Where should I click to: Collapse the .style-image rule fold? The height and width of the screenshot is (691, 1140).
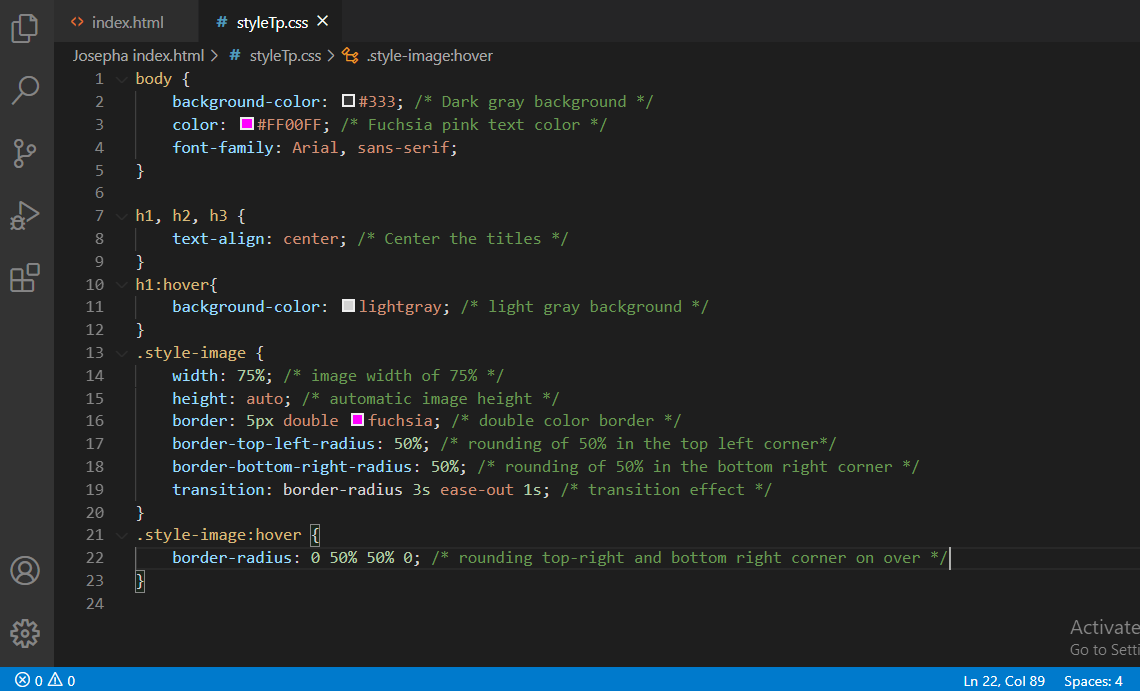pyautogui.click(x=121, y=353)
